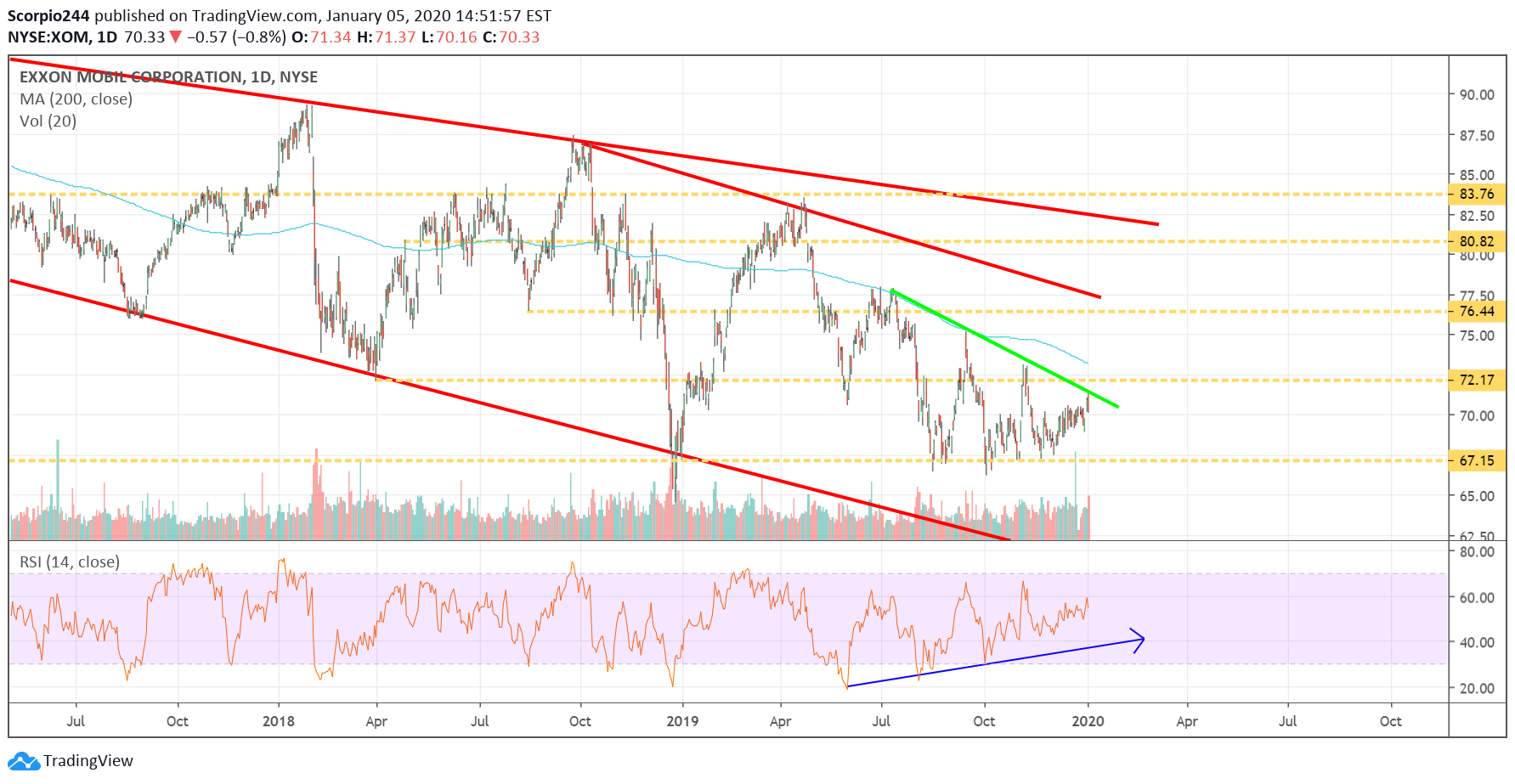Click the 70.00 price axis label

[x=1477, y=415]
